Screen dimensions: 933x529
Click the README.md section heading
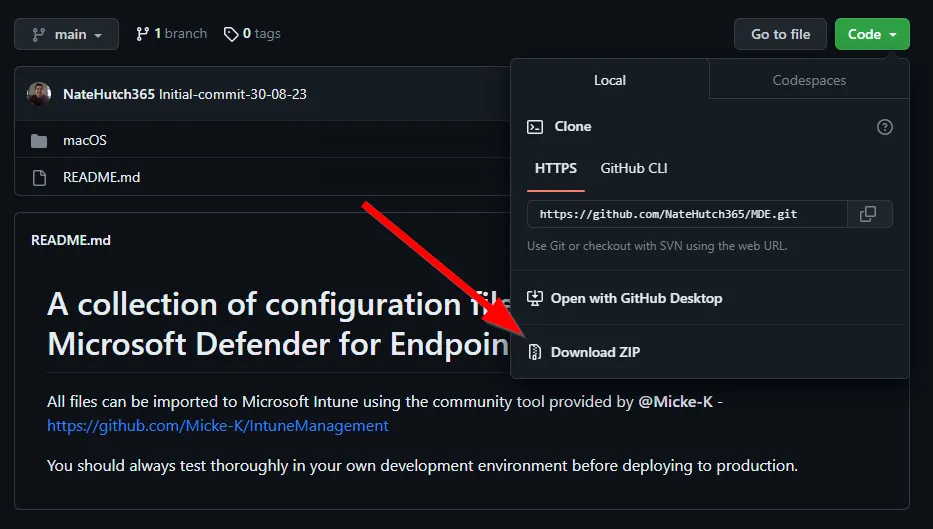click(x=71, y=240)
